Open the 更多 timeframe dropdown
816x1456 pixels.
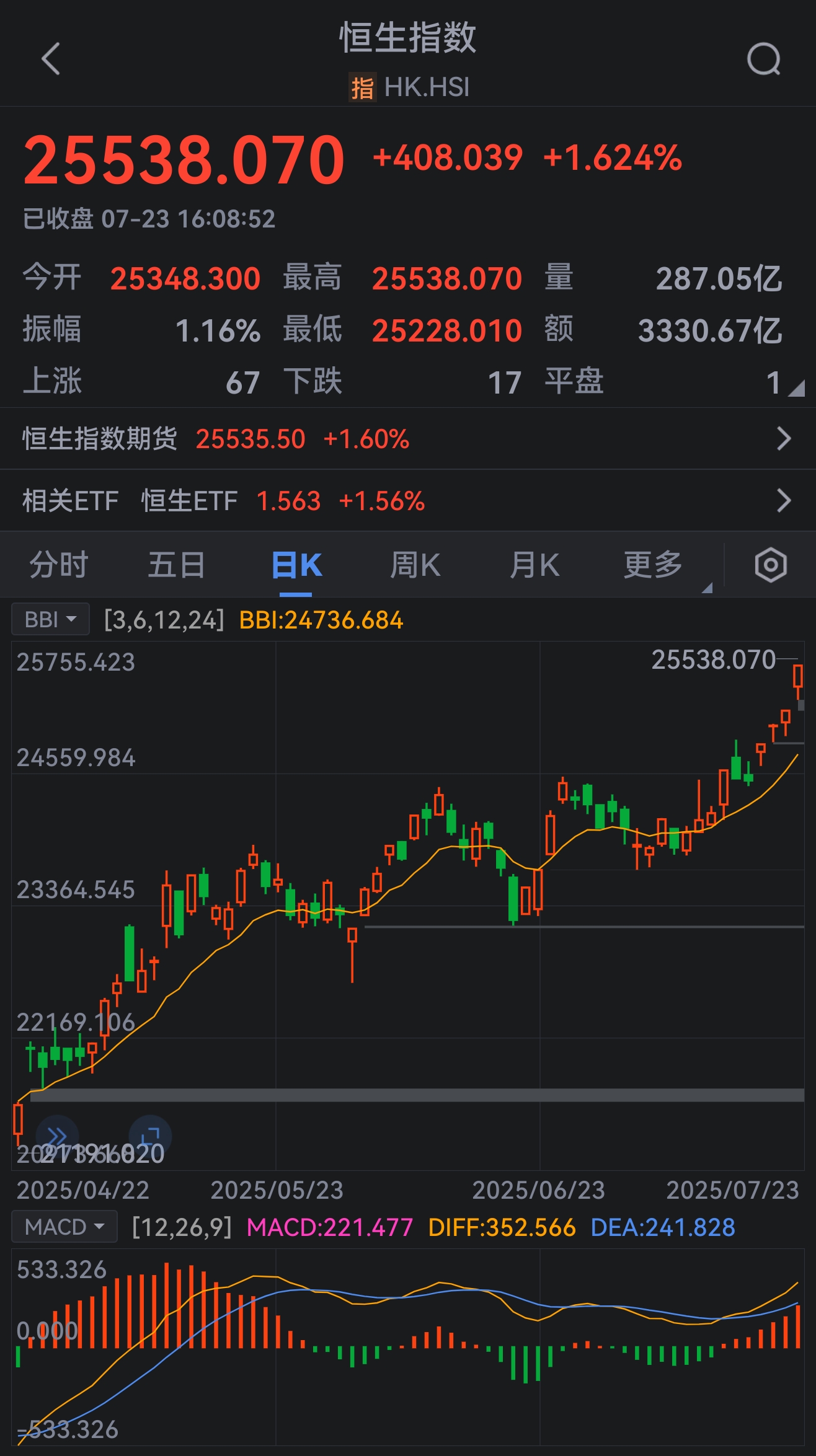[653, 565]
